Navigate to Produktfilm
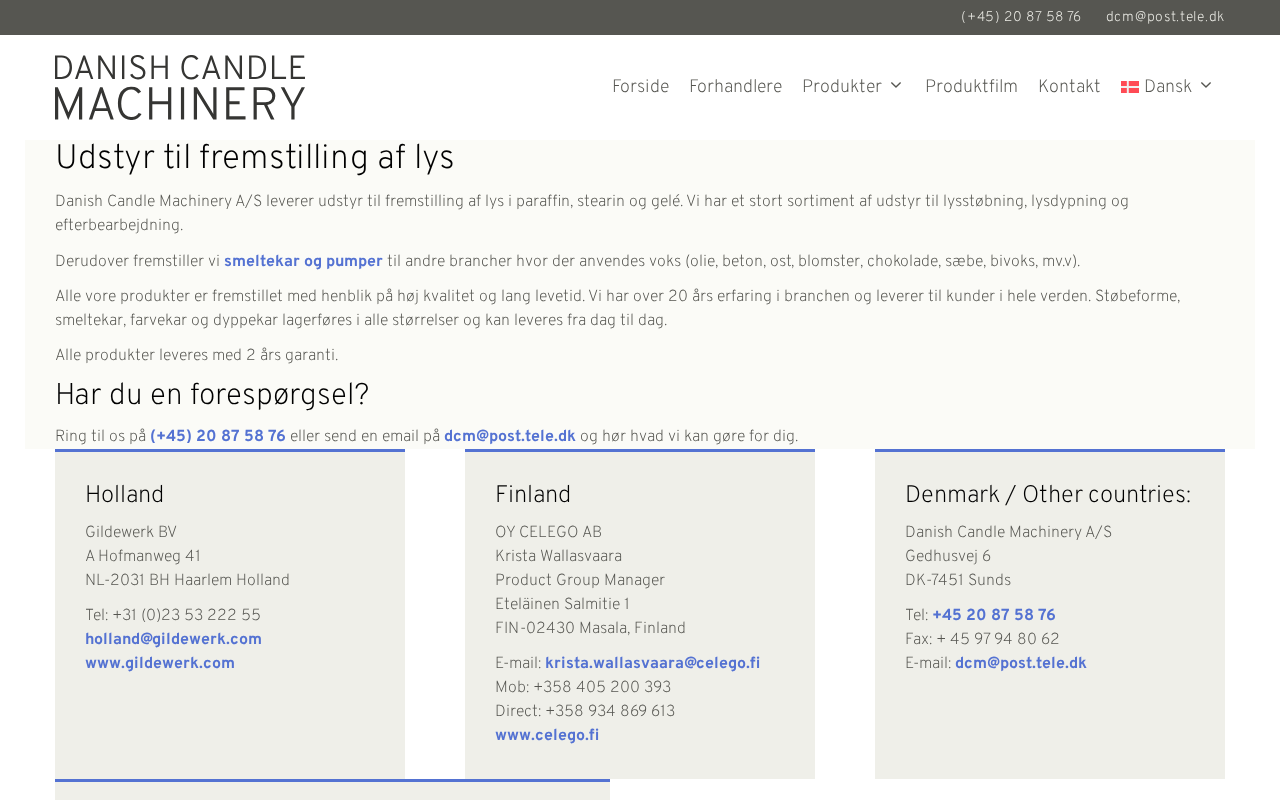 (x=971, y=87)
